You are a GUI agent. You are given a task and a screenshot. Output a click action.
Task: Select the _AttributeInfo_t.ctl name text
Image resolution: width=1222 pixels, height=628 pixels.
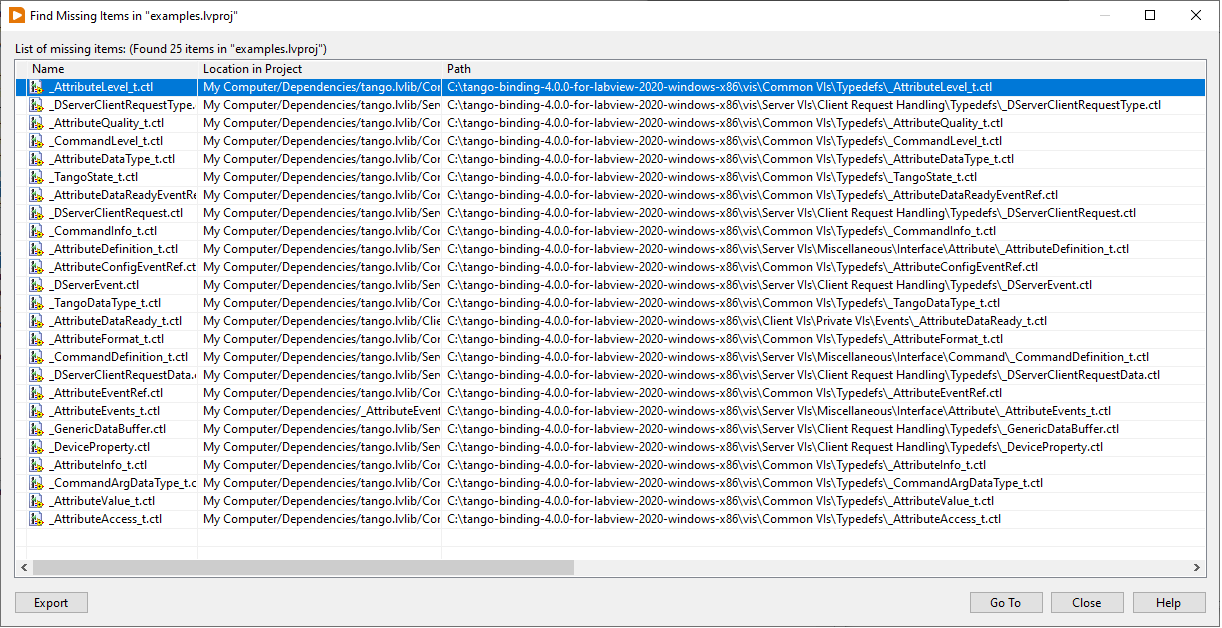[x=98, y=465]
